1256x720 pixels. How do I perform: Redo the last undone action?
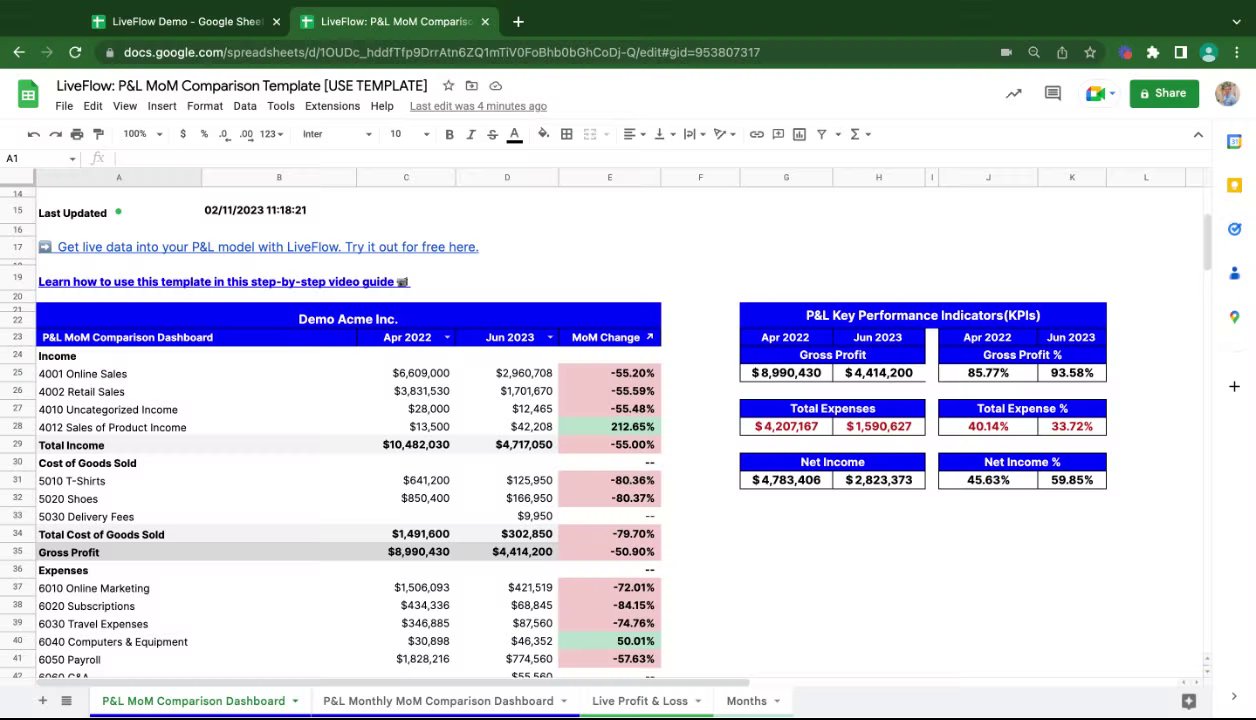[x=55, y=134]
